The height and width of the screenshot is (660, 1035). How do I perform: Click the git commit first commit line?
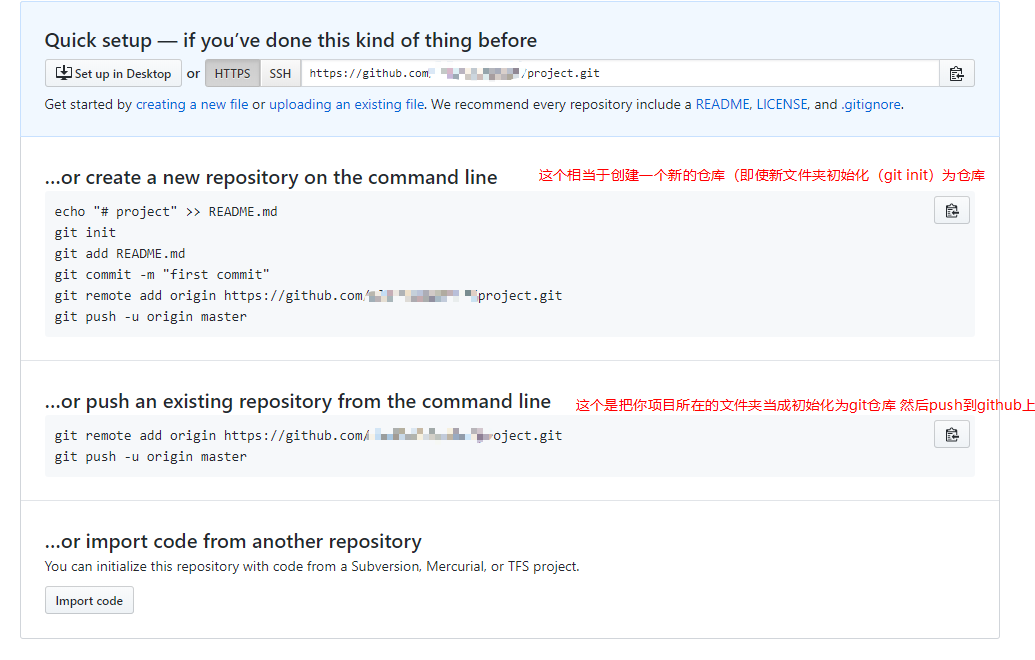(x=162, y=275)
